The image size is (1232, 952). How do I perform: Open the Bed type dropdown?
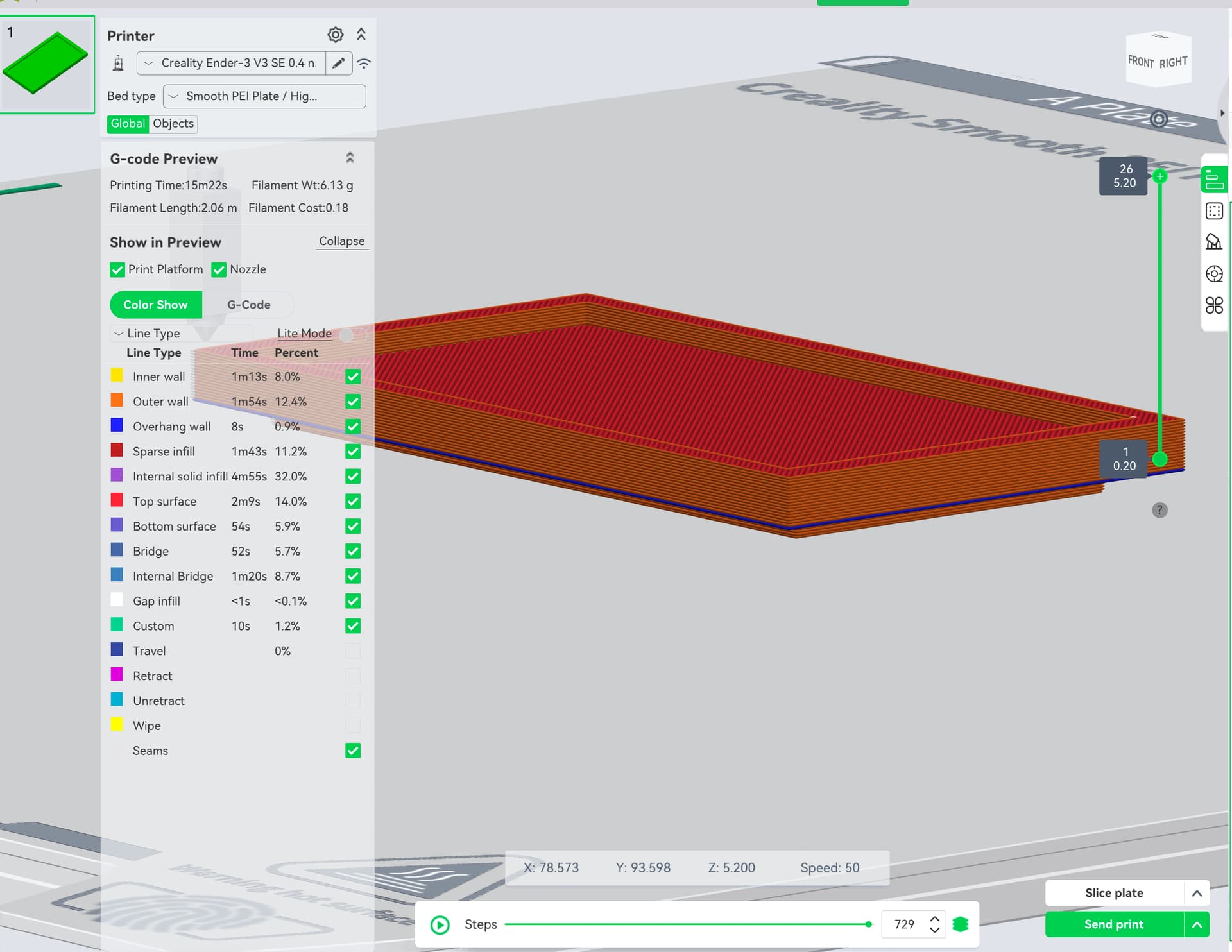click(x=264, y=96)
